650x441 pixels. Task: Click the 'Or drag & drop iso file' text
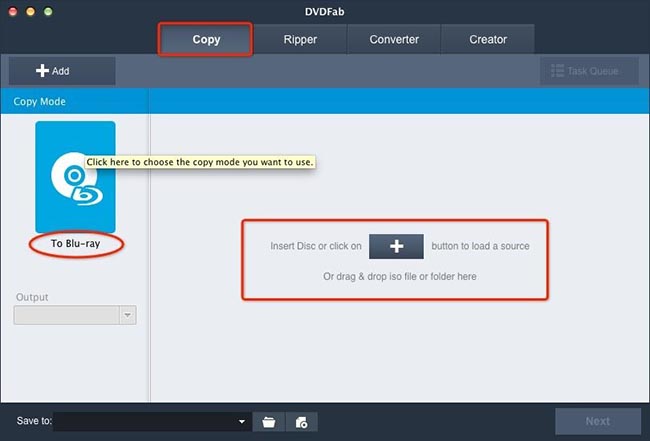coord(400,276)
